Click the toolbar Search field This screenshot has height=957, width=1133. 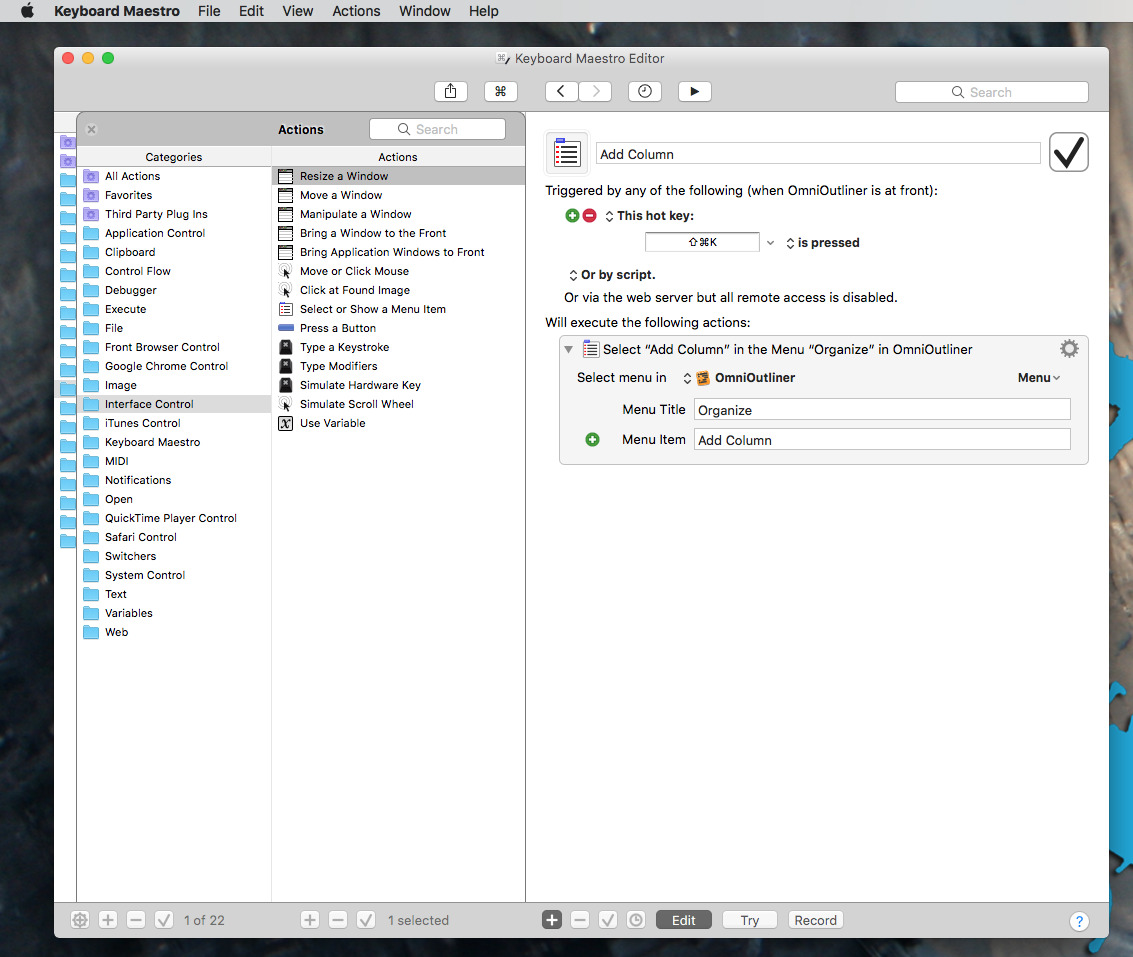pos(991,92)
